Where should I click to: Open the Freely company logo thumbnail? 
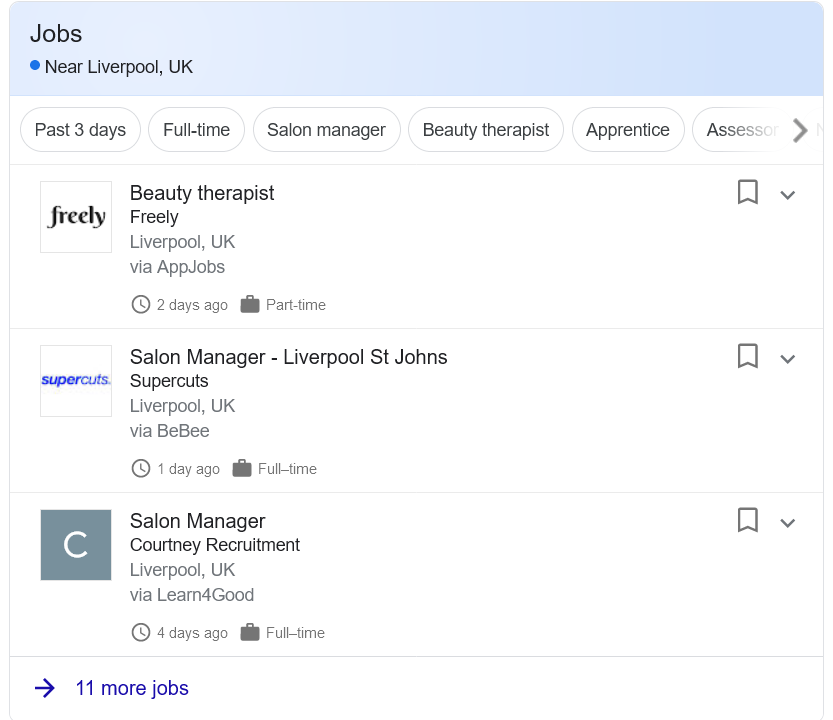76,217
